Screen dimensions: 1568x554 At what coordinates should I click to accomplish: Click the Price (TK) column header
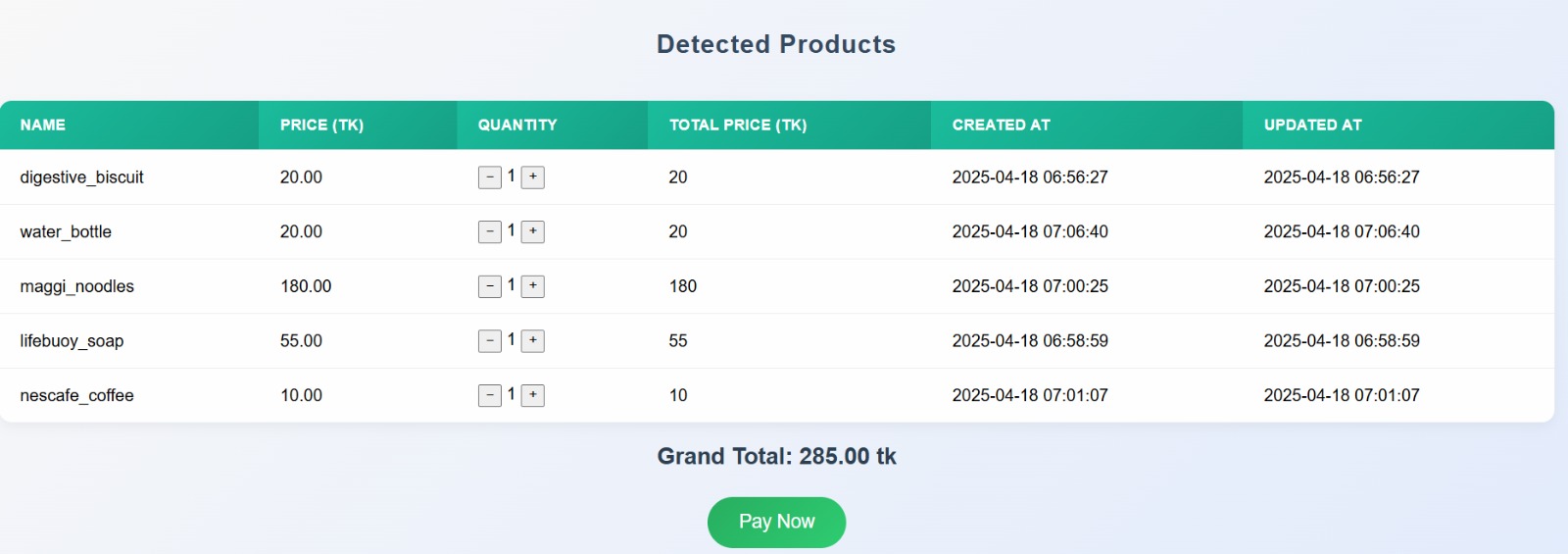click(321, 126)
